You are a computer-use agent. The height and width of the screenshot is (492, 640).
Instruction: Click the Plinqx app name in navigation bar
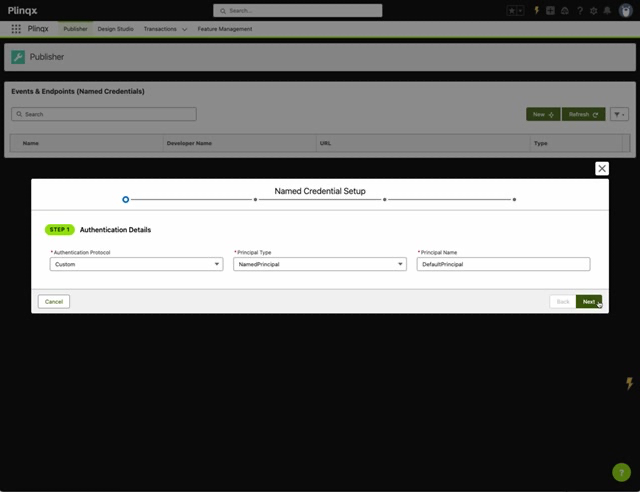pos(38,29)
